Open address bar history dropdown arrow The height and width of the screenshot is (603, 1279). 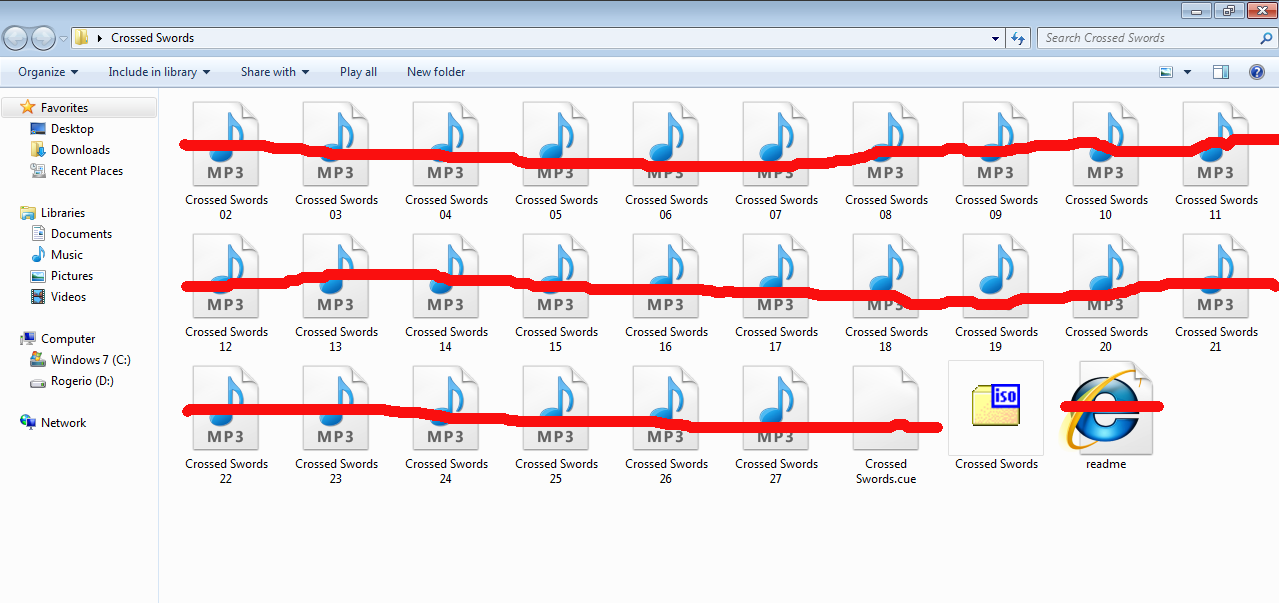click(995, 38)
